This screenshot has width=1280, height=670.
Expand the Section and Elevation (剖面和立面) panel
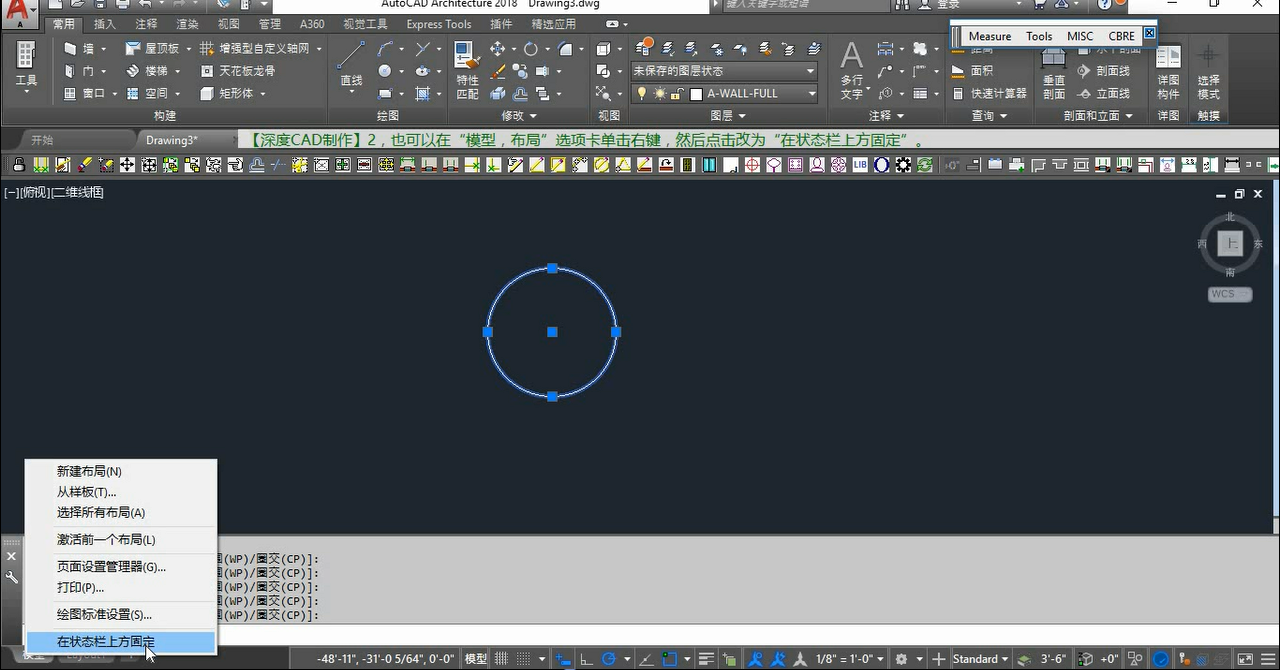click(x=1097, y=116)
